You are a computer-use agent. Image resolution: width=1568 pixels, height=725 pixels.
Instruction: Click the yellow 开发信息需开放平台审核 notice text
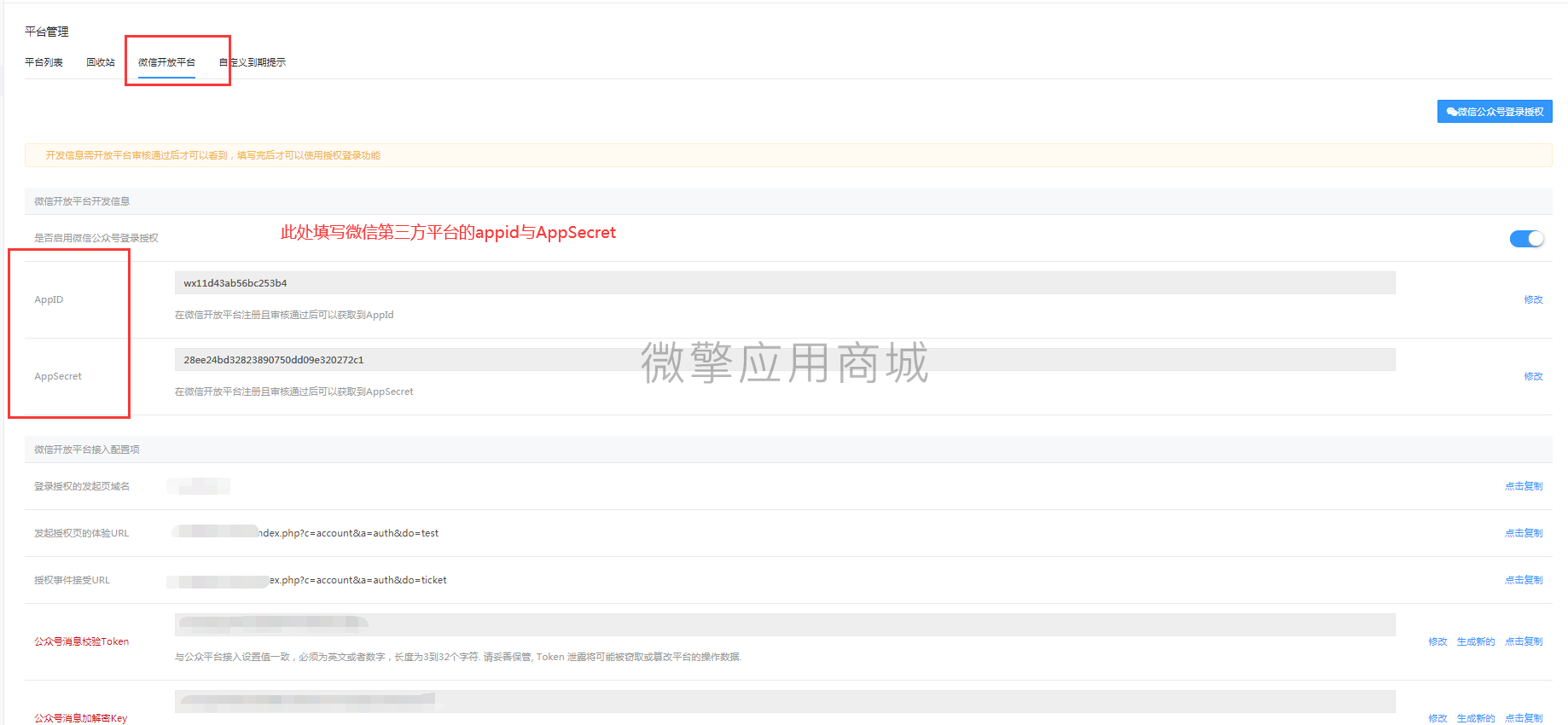(213, 155)
